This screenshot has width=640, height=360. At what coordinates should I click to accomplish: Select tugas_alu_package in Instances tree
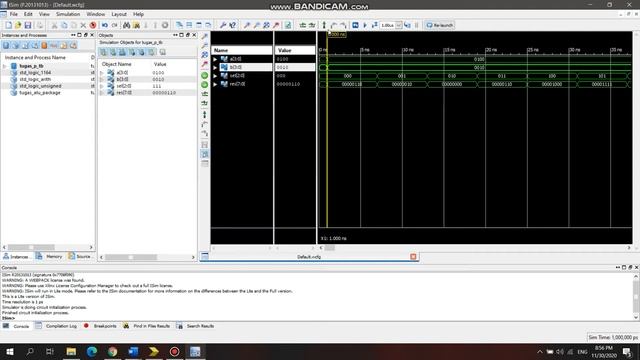[x=40, y=93]
